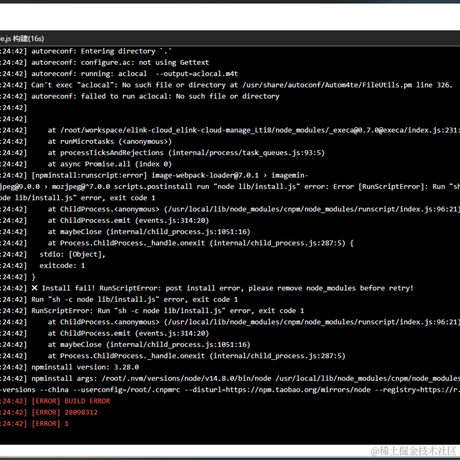Click the _handle.onexit line ending with a brace

tap(177, 243)
